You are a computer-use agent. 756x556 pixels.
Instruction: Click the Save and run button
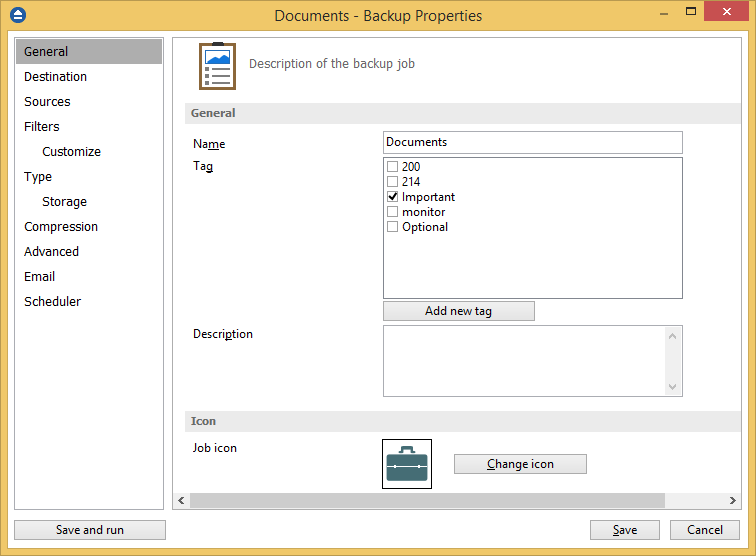point(90,530)
